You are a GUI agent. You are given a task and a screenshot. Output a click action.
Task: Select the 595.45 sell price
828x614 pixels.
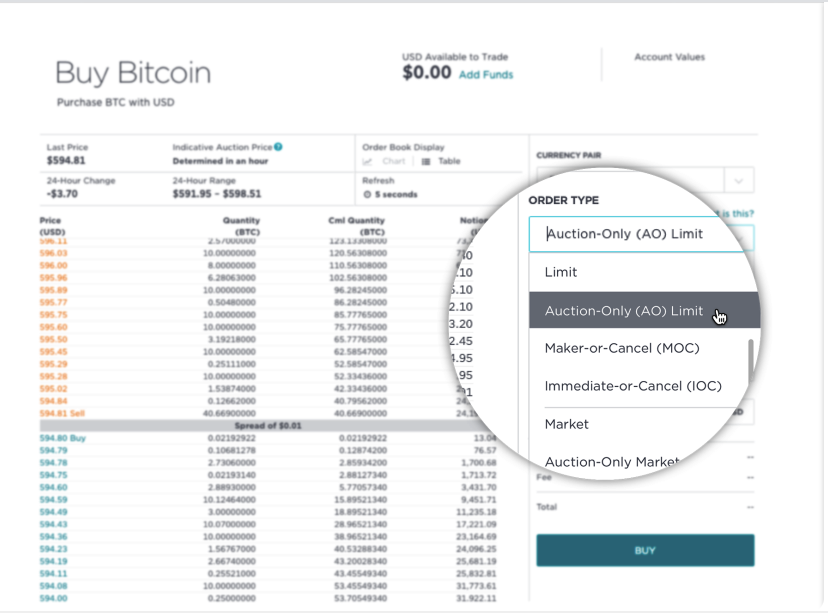point(53,352)
